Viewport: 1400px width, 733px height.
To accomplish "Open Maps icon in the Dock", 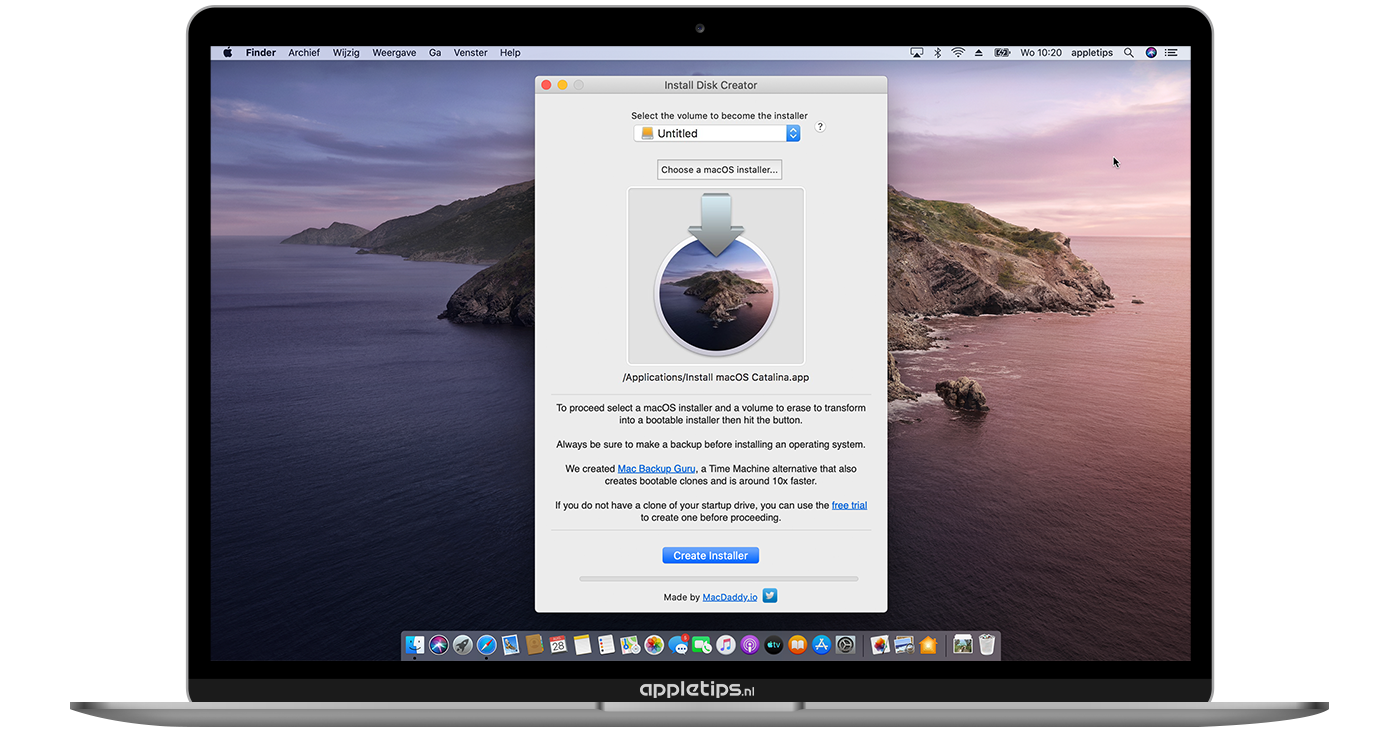I will tap(630, 645).
